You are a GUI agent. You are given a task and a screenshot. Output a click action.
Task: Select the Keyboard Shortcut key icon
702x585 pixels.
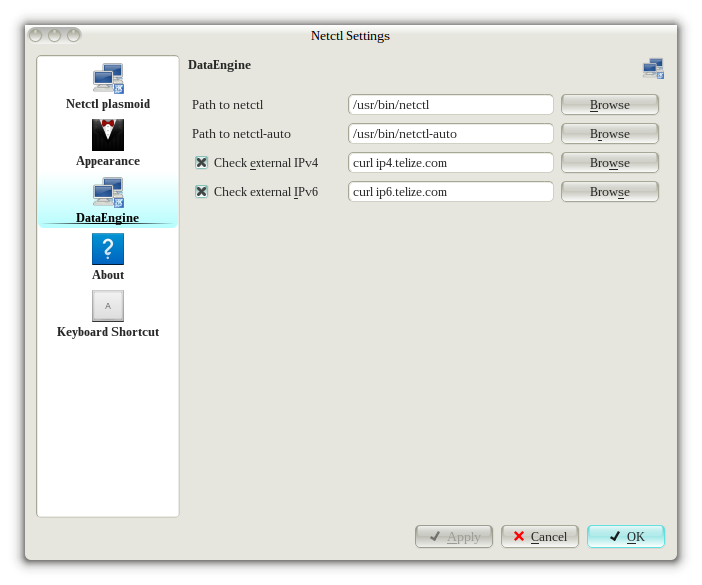[x=108, y=306]
